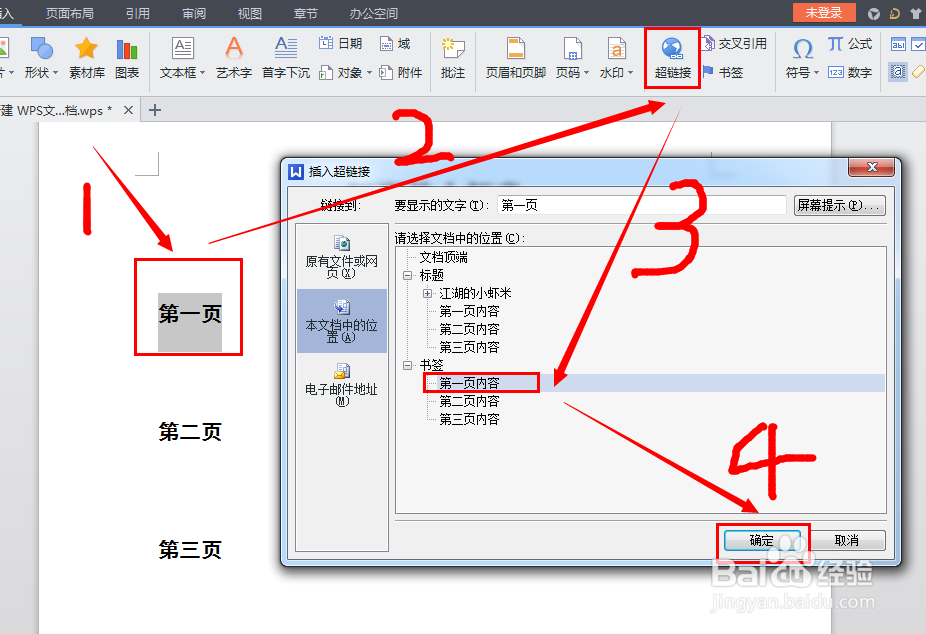The image size is (926, 634).
Task: Insert a 批注 comment
Action: pos(452,57)
